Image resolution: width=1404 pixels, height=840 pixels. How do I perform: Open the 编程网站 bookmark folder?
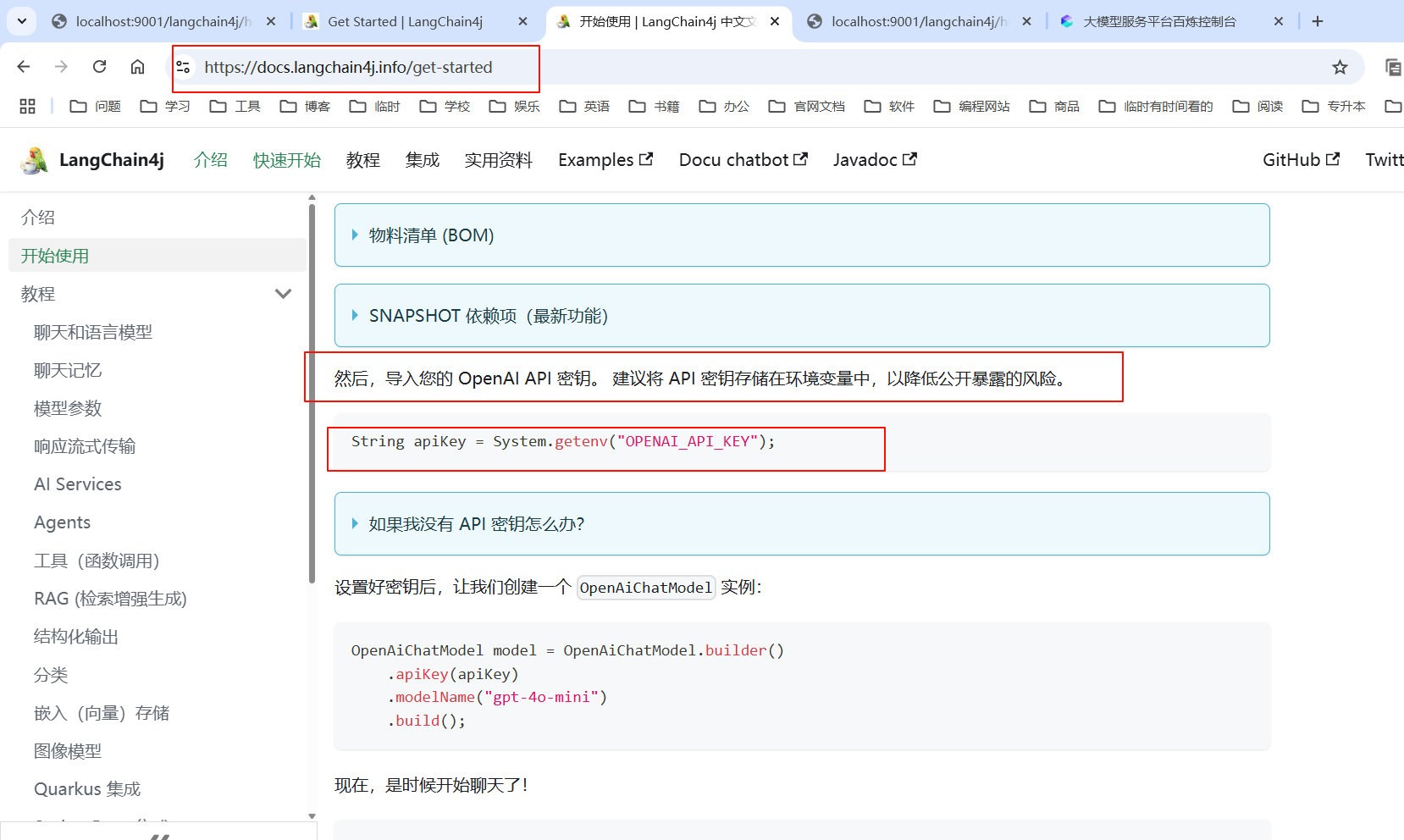(972, 106)
